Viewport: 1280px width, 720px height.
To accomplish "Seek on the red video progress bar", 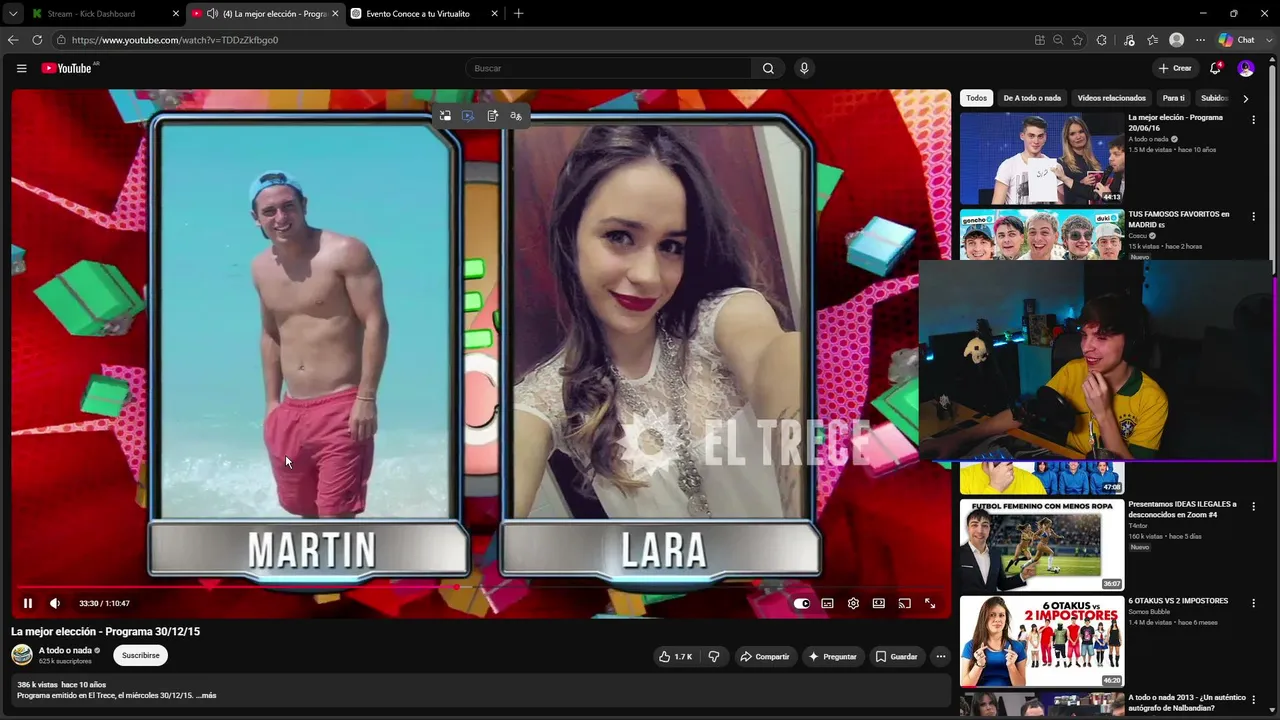I will coord(480,587).
